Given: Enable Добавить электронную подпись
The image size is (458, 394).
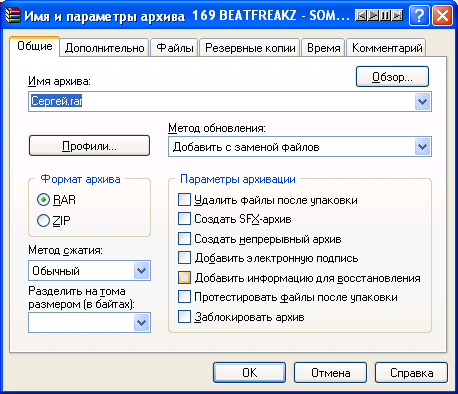Looking at the screenshot, I should tap(184, 258).
